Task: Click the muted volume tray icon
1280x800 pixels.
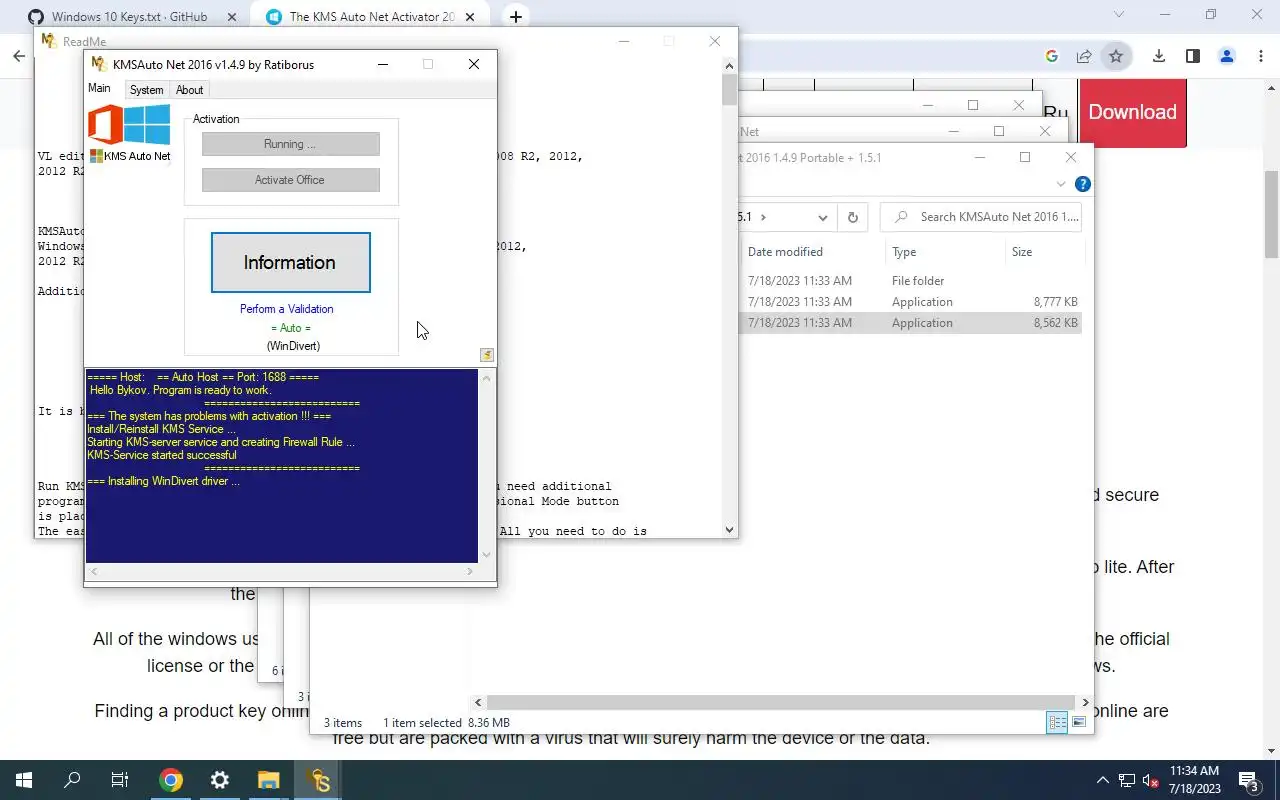Action: pyautogui.click(x=1150, y=780)
